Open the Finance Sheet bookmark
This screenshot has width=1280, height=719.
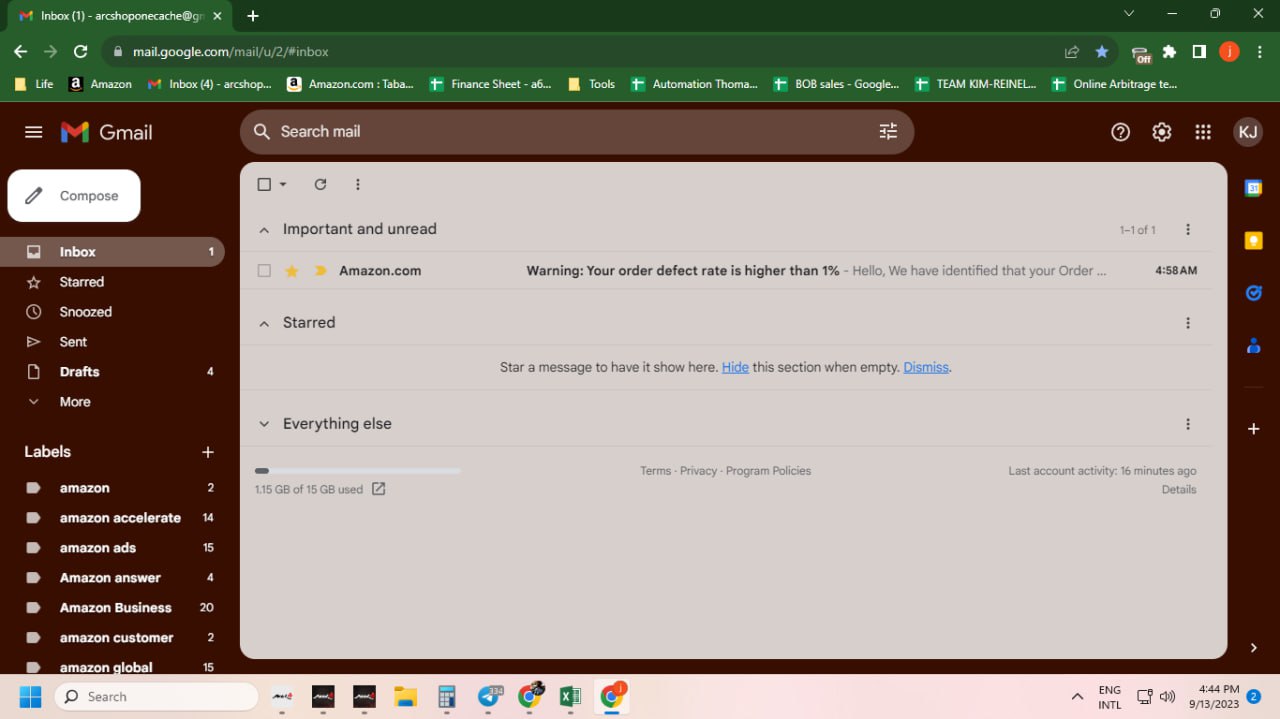point(490,84)
